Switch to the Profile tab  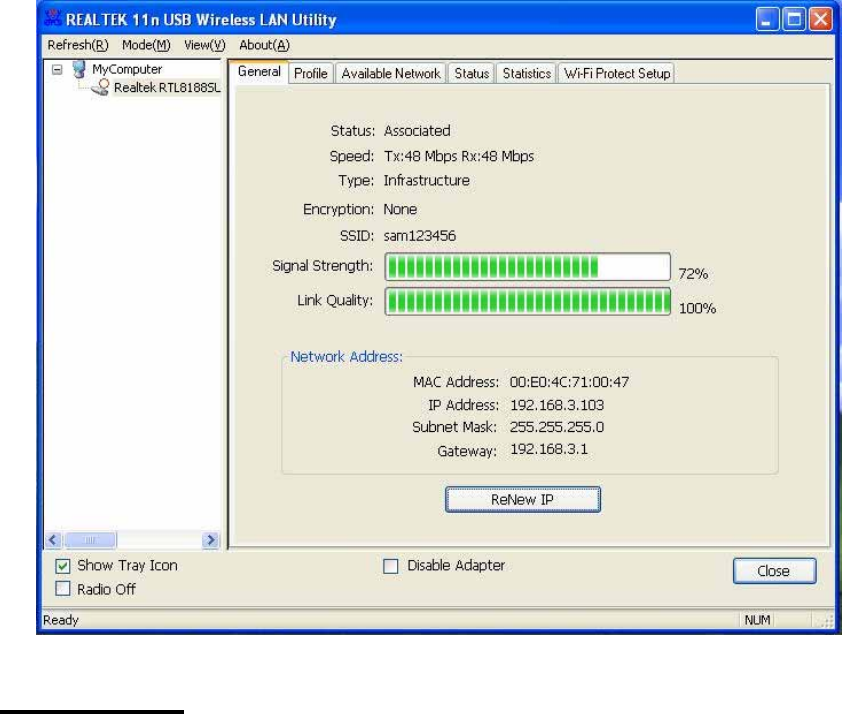pos(311,74)
